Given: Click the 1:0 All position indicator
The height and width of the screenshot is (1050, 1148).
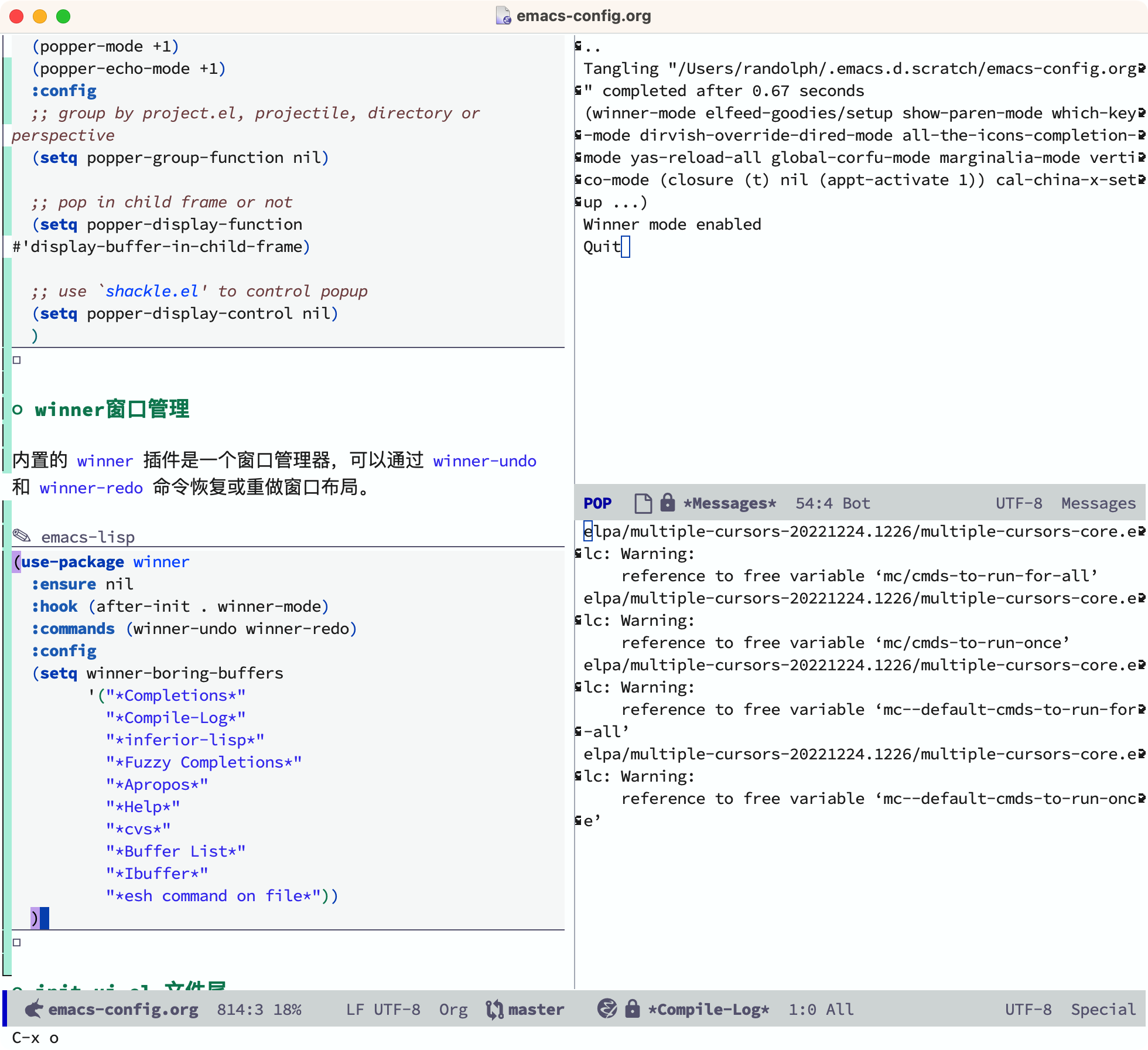Looking at the screenshot, I should pyautogui.click(x=821, y=1010).
